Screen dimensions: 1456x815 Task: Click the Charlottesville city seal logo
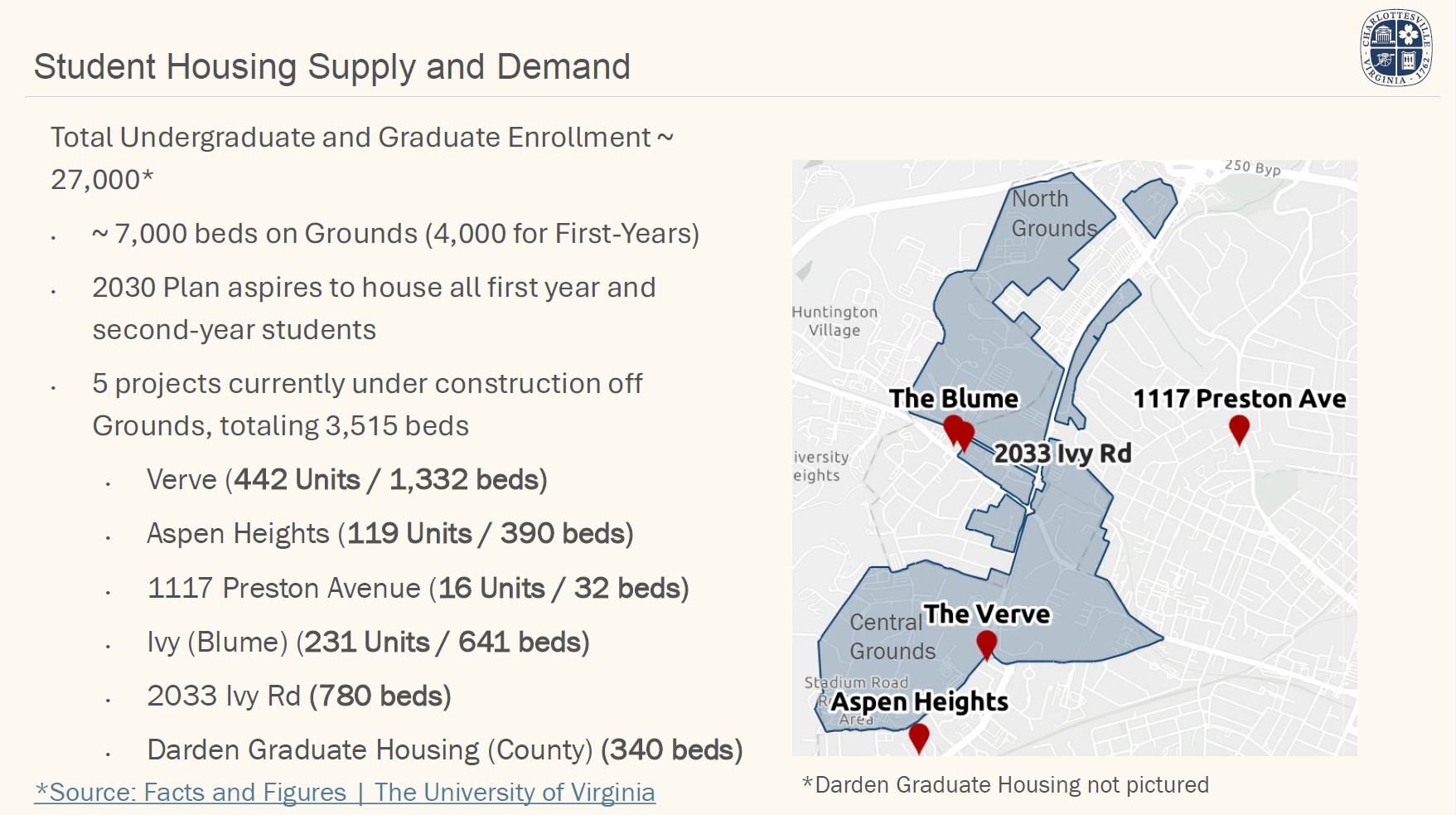point(1396,48)
